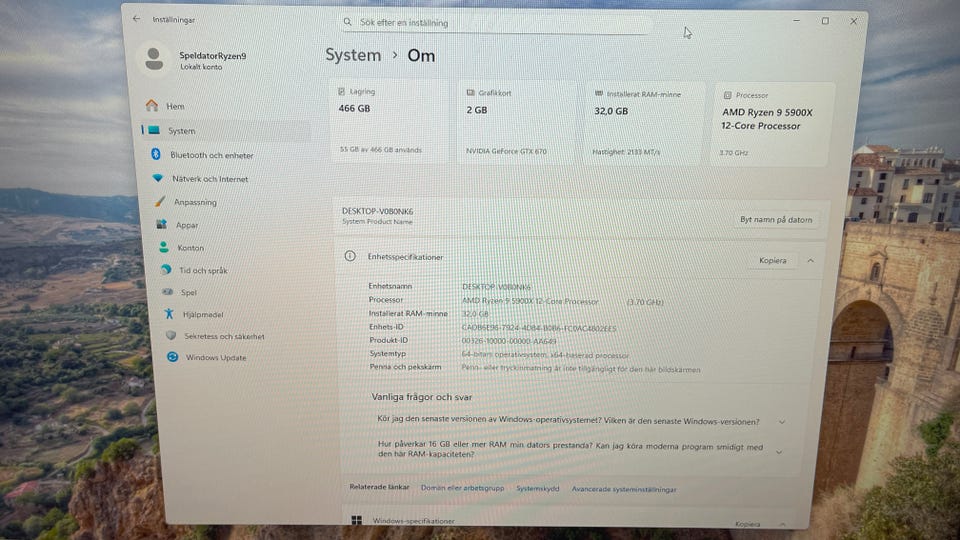Click the AMD Ryzen 9 5900X processor card
This screenshot has width=960, height=540.
tap(771, 125)
